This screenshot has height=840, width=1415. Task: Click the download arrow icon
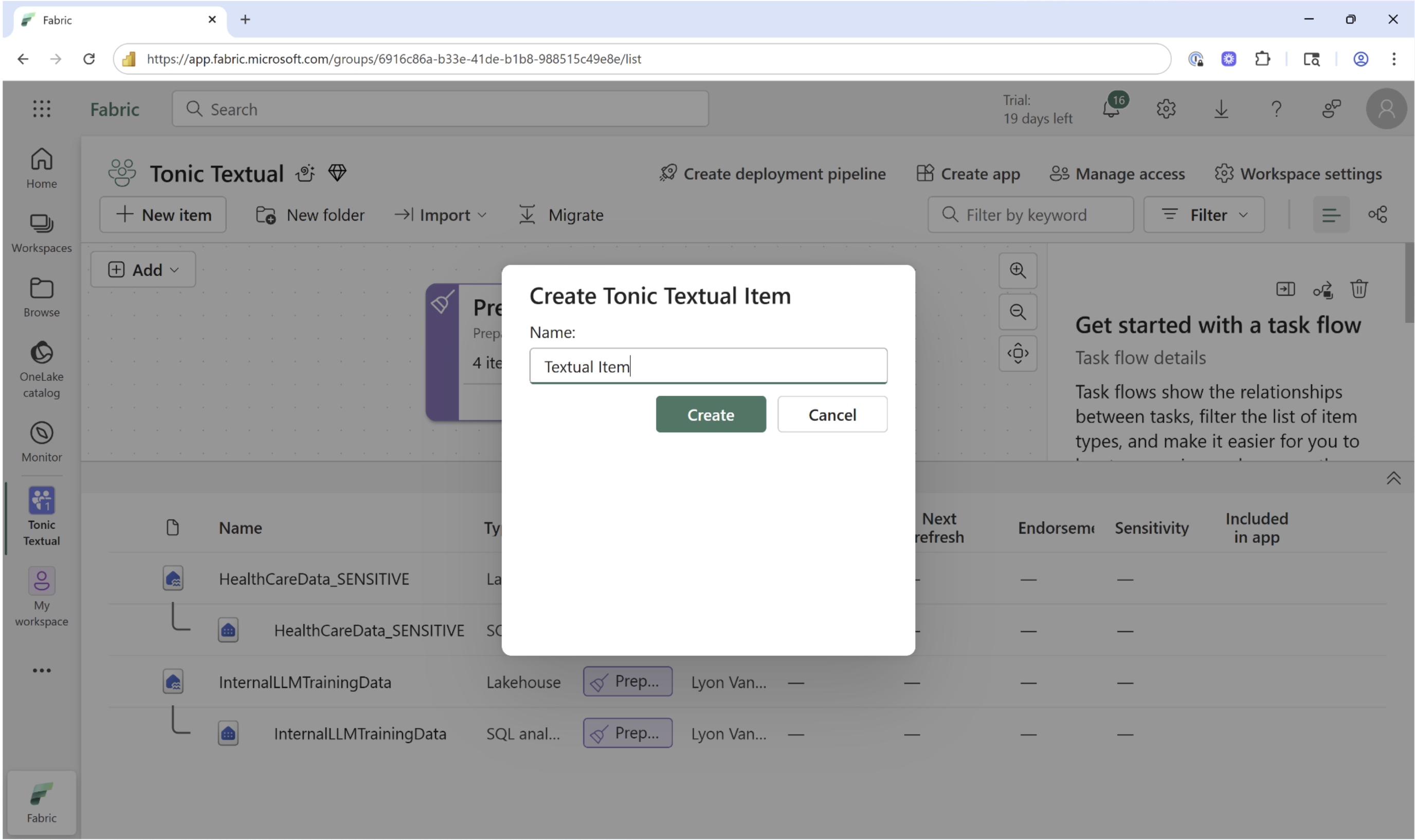1221,108
